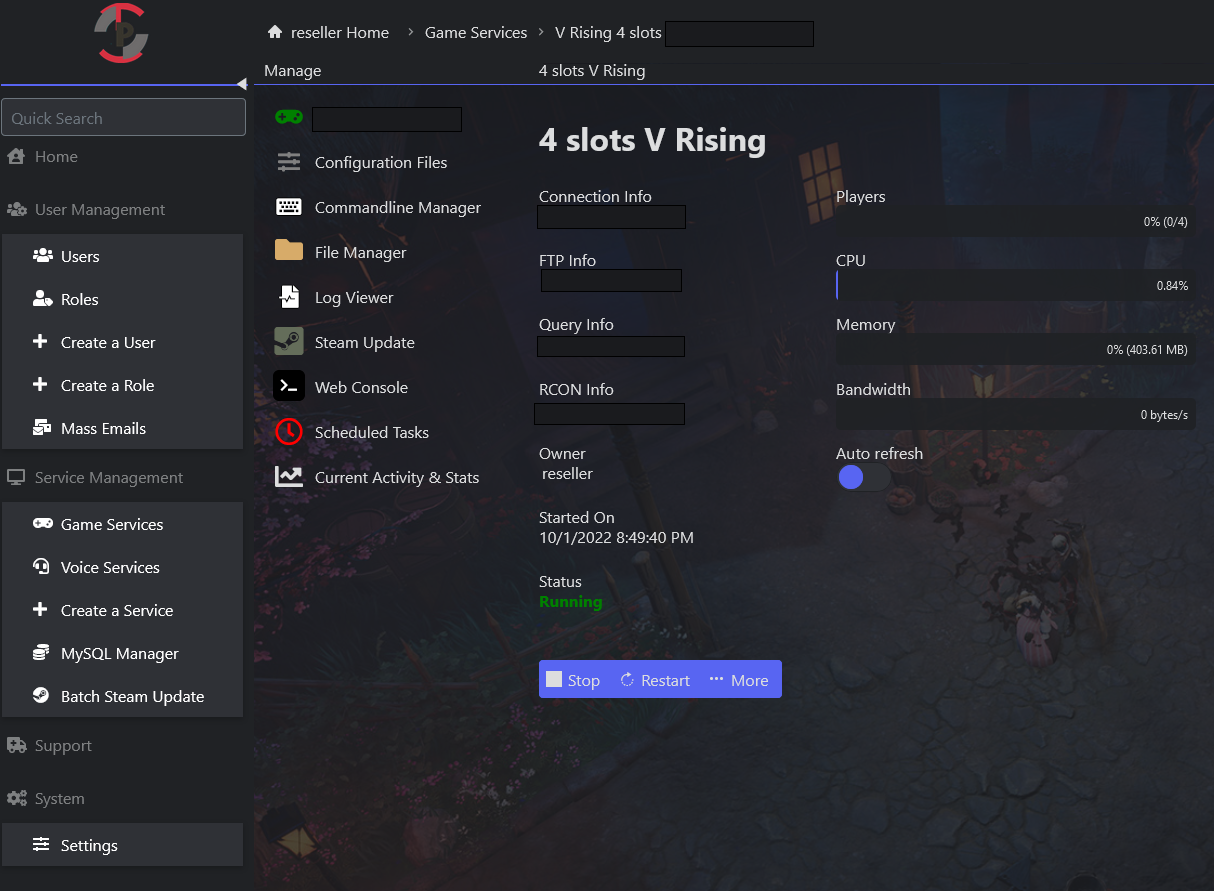Open Home in the sidebar
Viewport: 1214px width, 891px height.
pos(56,157)
